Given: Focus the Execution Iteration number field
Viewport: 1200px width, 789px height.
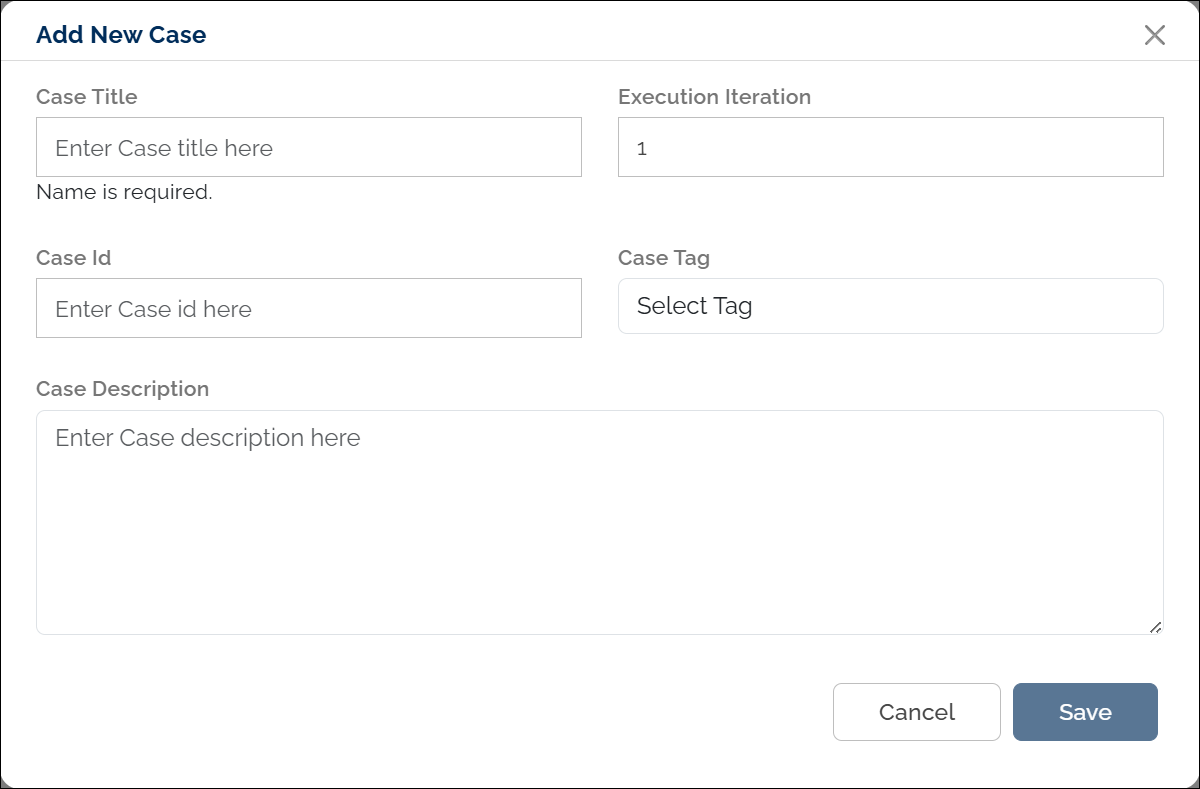Looking at the screenshot, I should pyautogui.click(x=890, y=148).
